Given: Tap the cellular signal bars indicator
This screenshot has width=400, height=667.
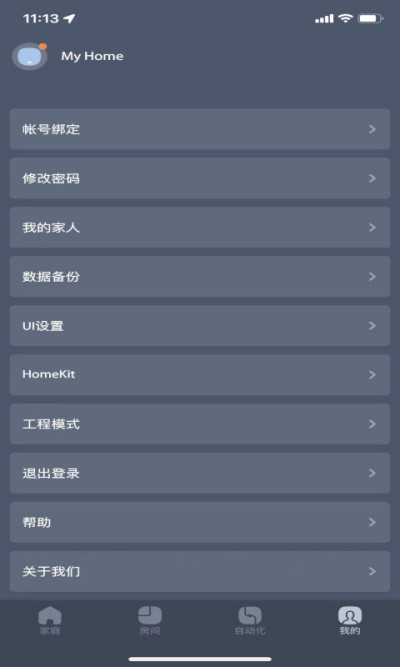Looking at the screenshot, I should tap(324, 19).
